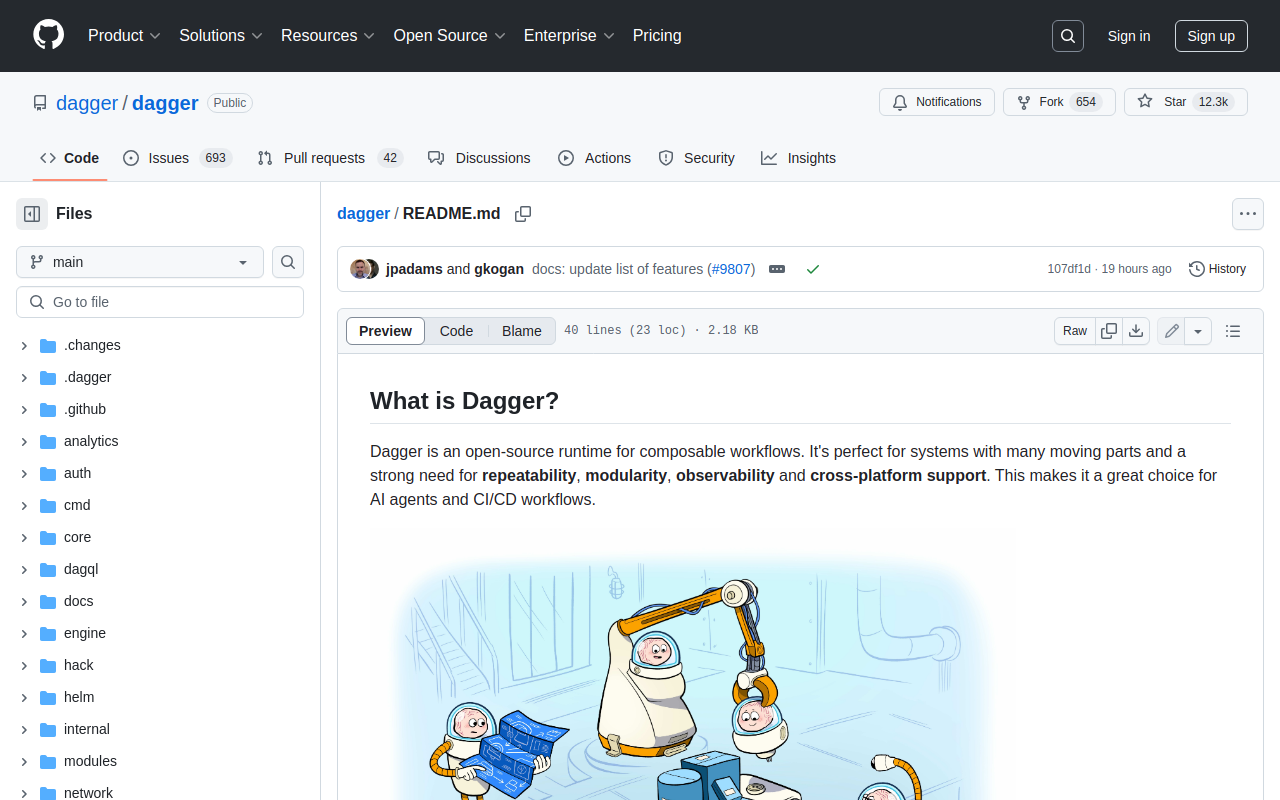
Task: Open edit options caret dropdown
Action: click(1198, 331)
